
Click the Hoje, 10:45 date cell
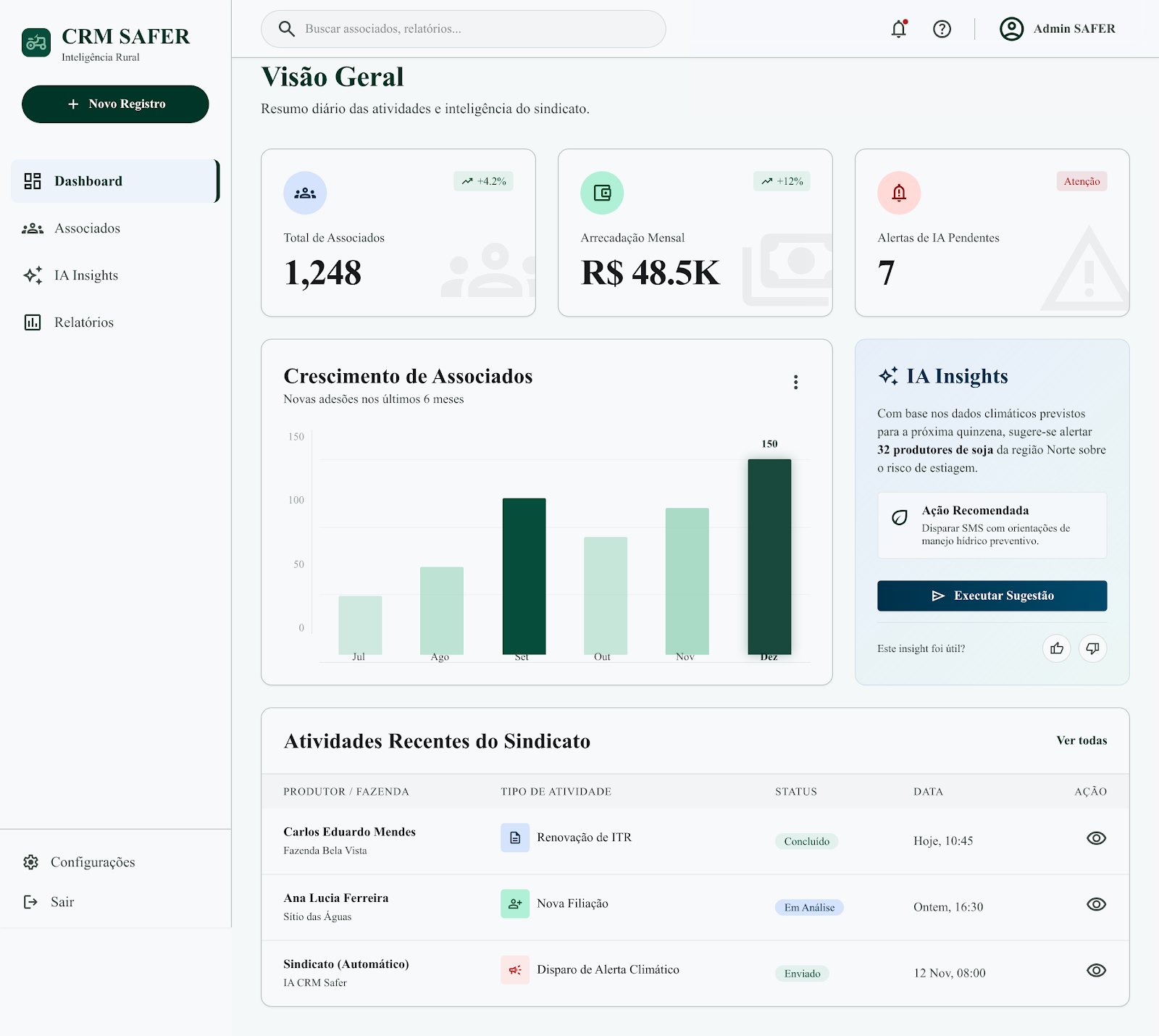pos(943,841)
